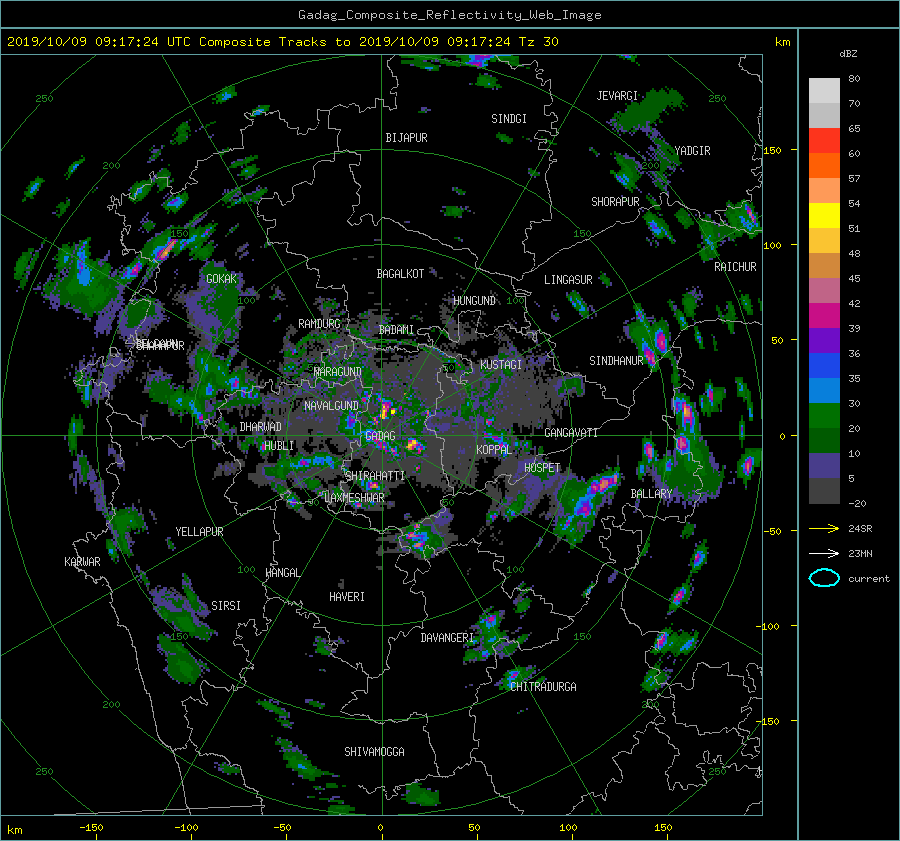
Task: Click the 'Tz 30' threshold text in header
Action: pyautogui.click(x=538, y=42)
